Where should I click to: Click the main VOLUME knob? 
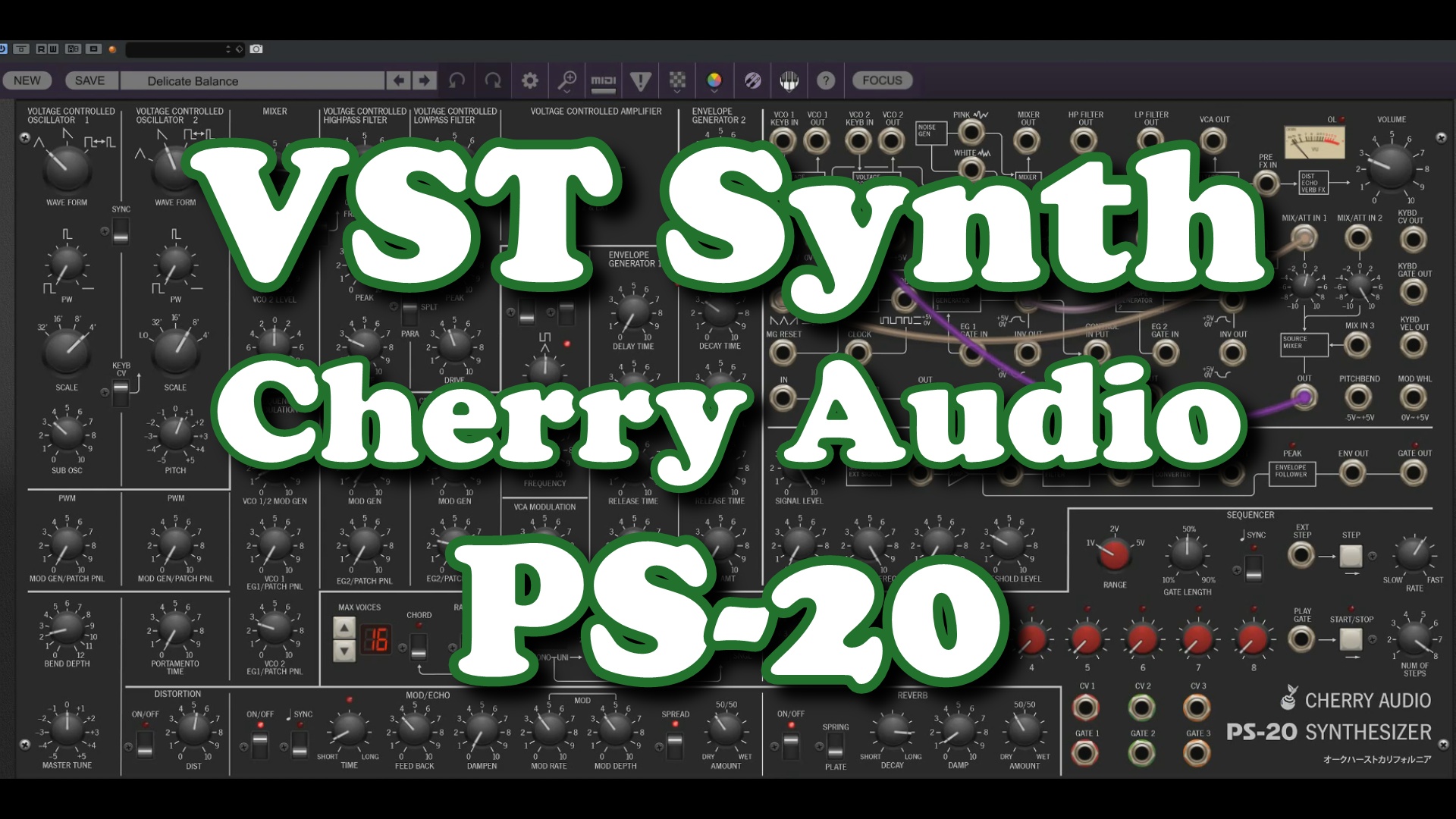tap(1390, 168)
